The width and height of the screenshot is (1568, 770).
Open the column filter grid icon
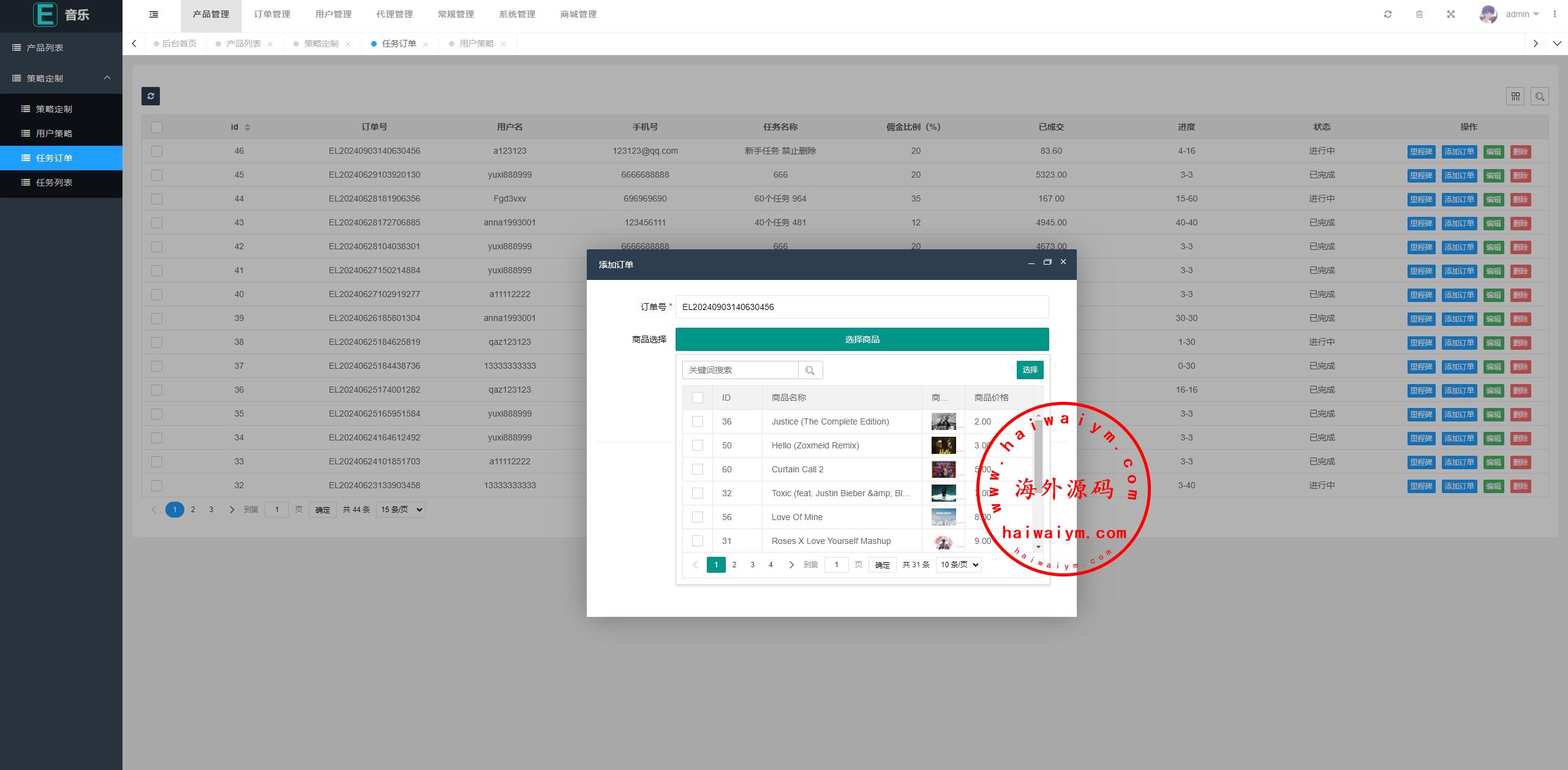(1515, 96)
